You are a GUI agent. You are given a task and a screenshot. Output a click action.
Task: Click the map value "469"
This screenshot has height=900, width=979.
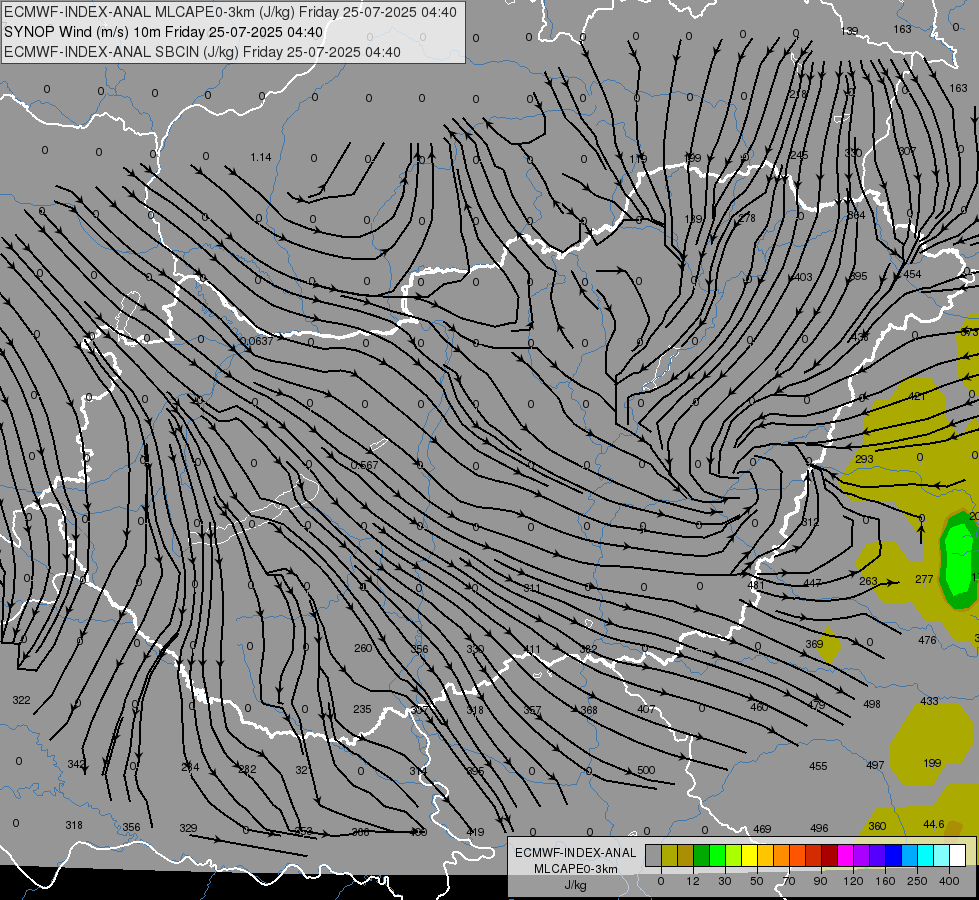[x=762, y=829]
